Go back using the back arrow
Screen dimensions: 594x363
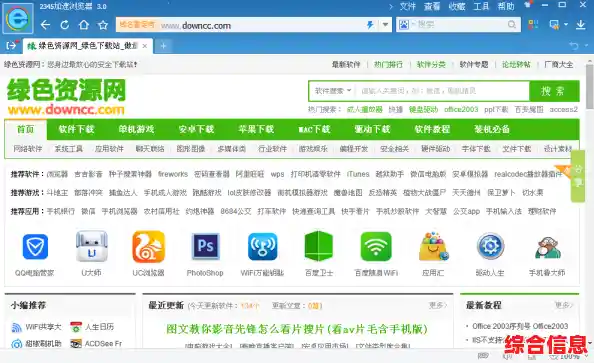click(x=45, y=25)
